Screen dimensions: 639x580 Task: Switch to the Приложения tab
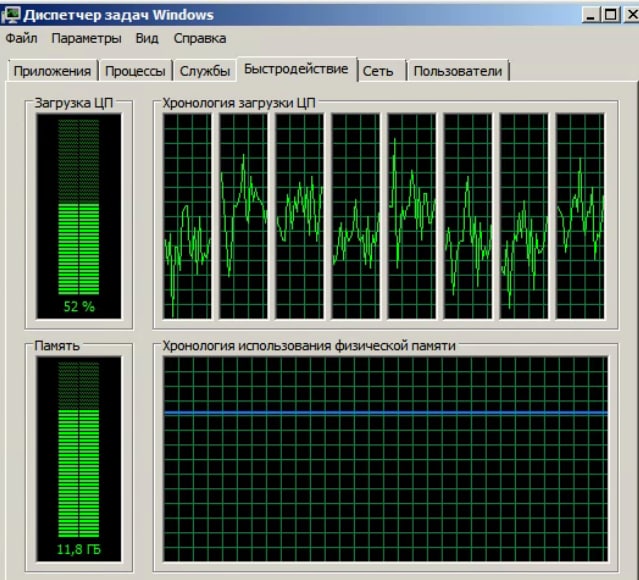(52, 71)
